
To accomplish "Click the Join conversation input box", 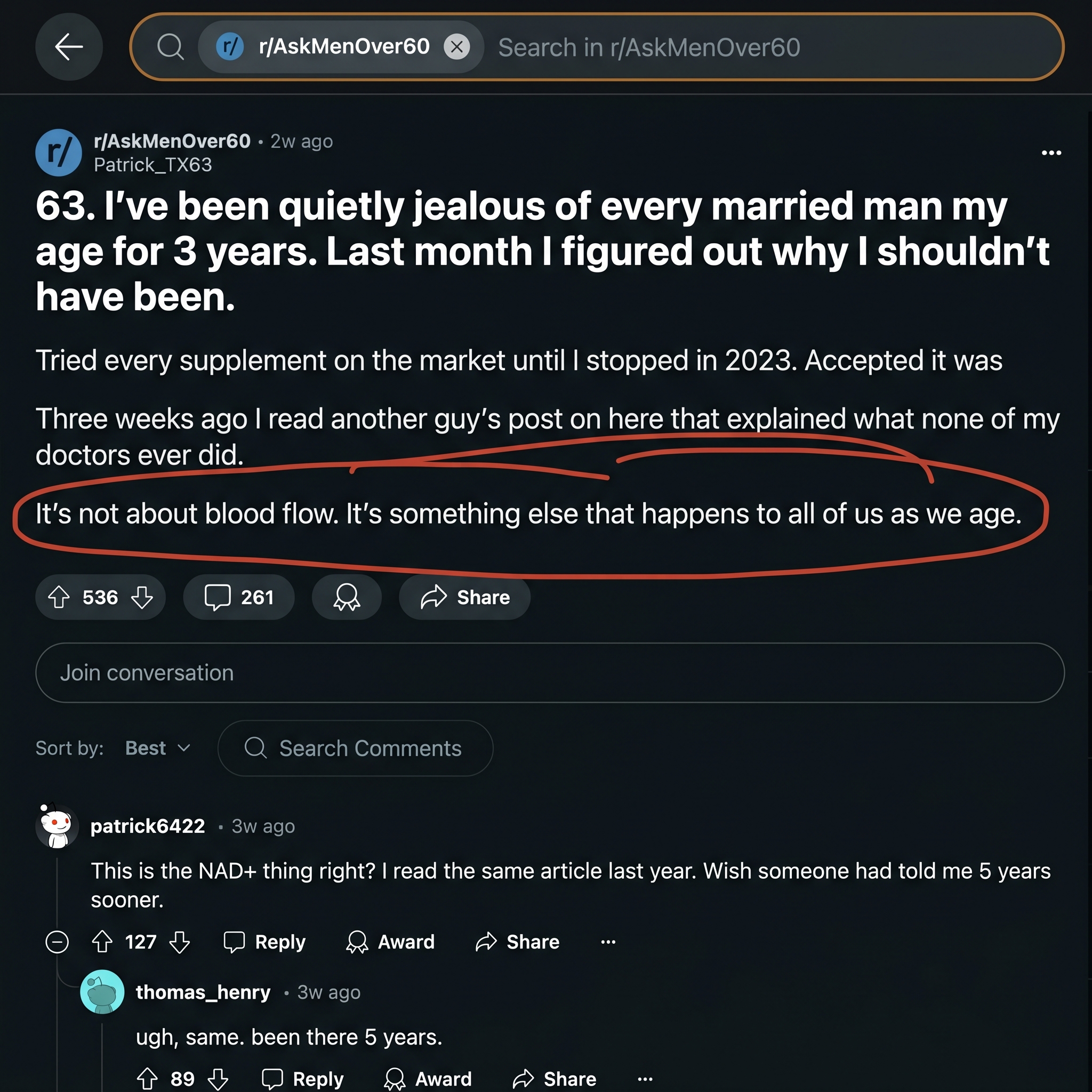I will [x=550, y=672].
